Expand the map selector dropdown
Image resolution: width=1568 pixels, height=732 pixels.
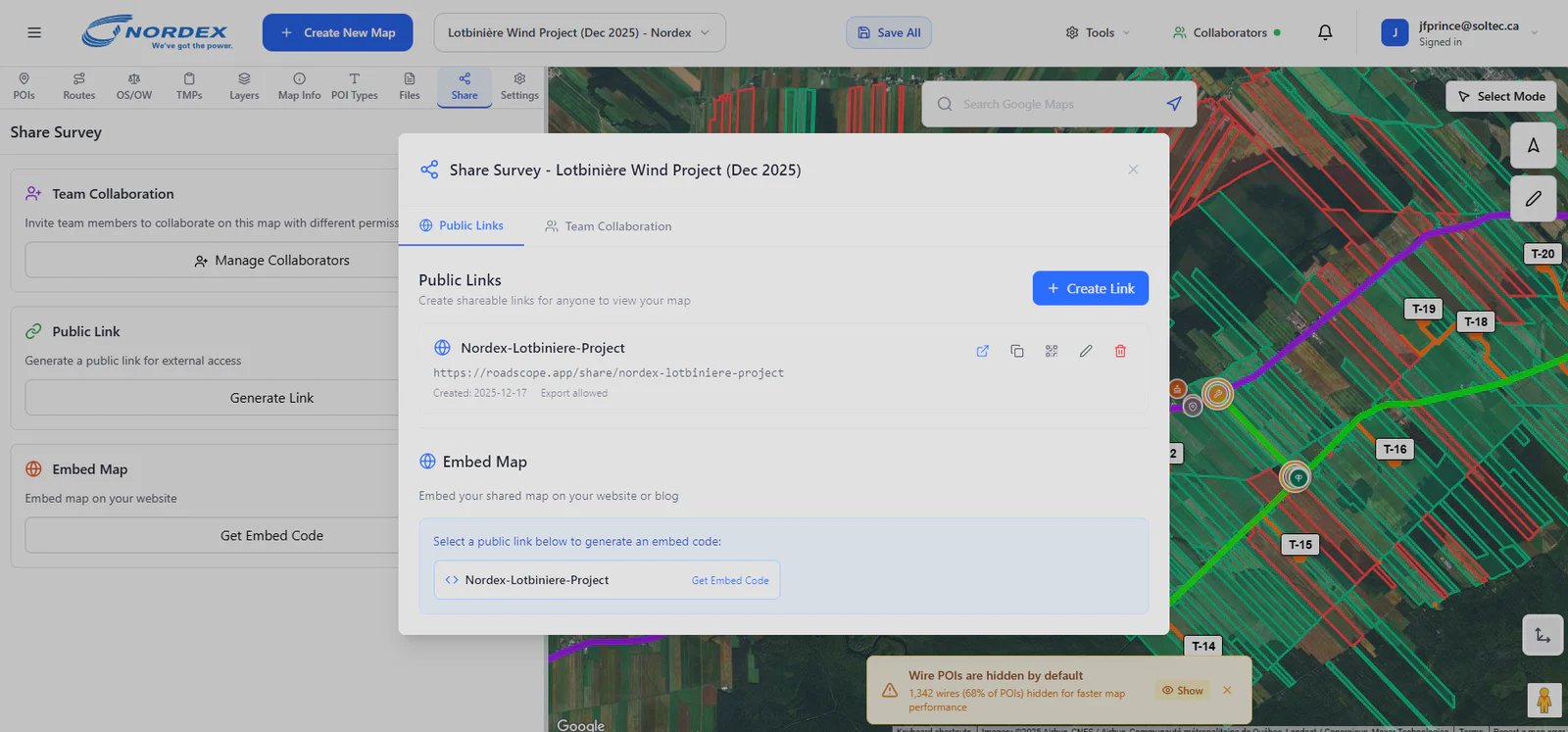click(x=580, y=32)
